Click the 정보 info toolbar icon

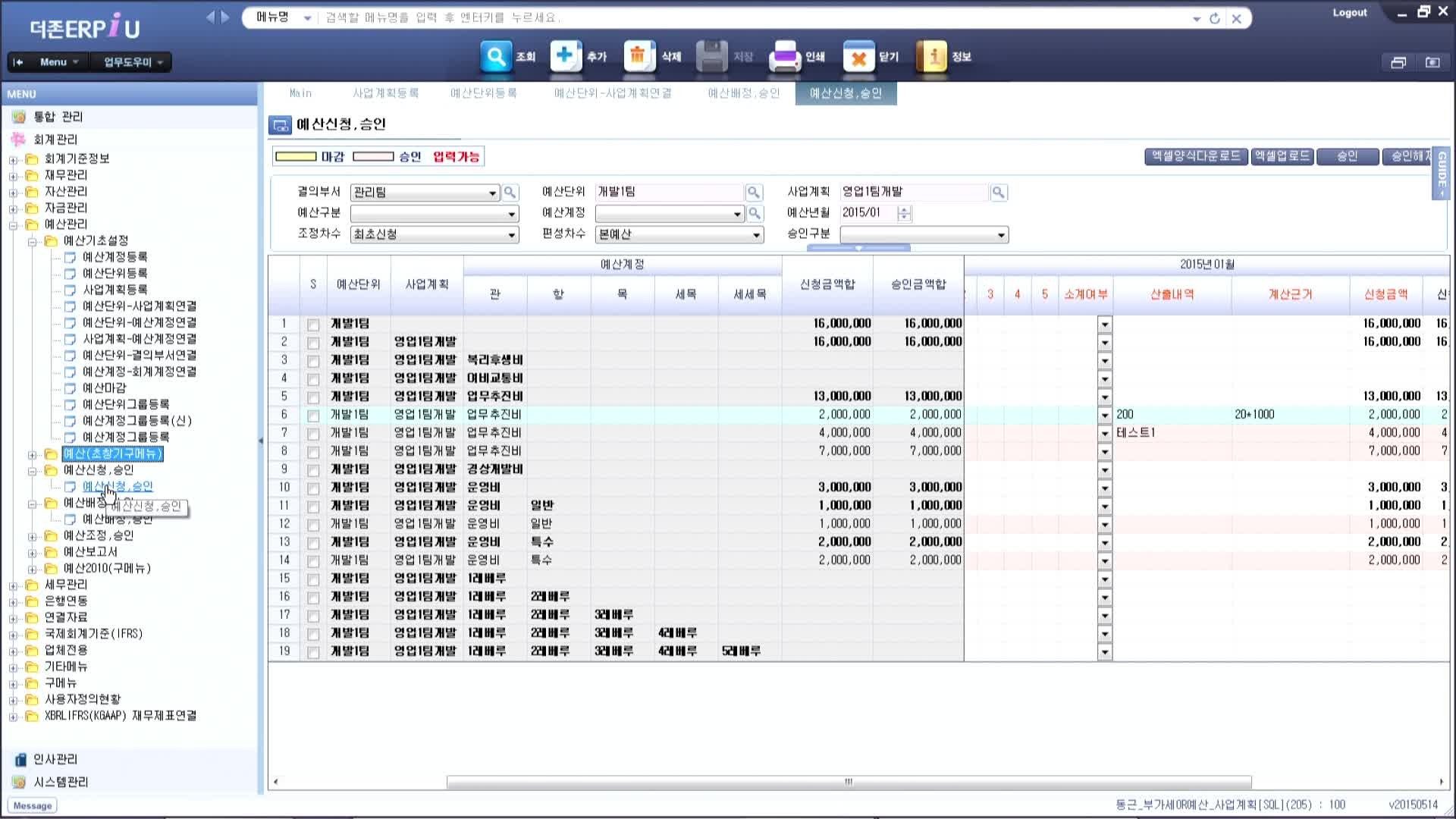tap(932, 57)
